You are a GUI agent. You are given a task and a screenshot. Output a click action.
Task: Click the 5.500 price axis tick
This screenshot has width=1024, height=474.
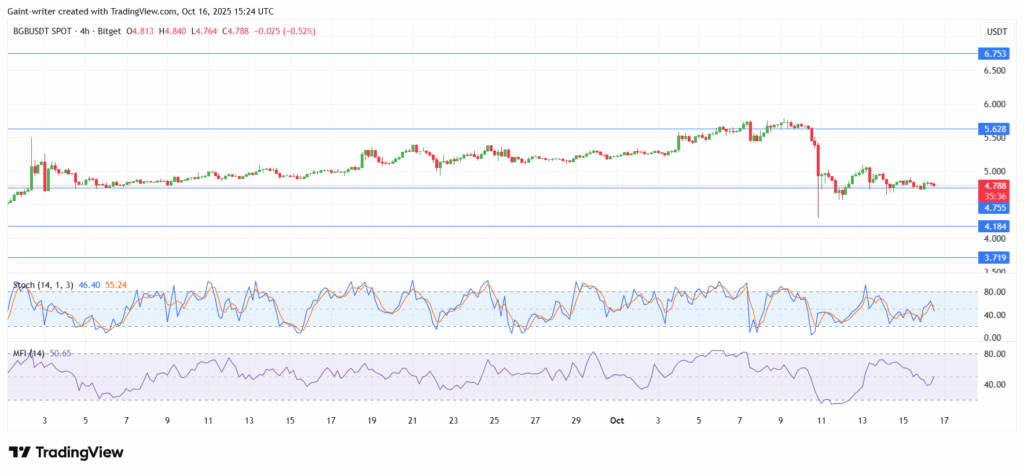point(995,138)
